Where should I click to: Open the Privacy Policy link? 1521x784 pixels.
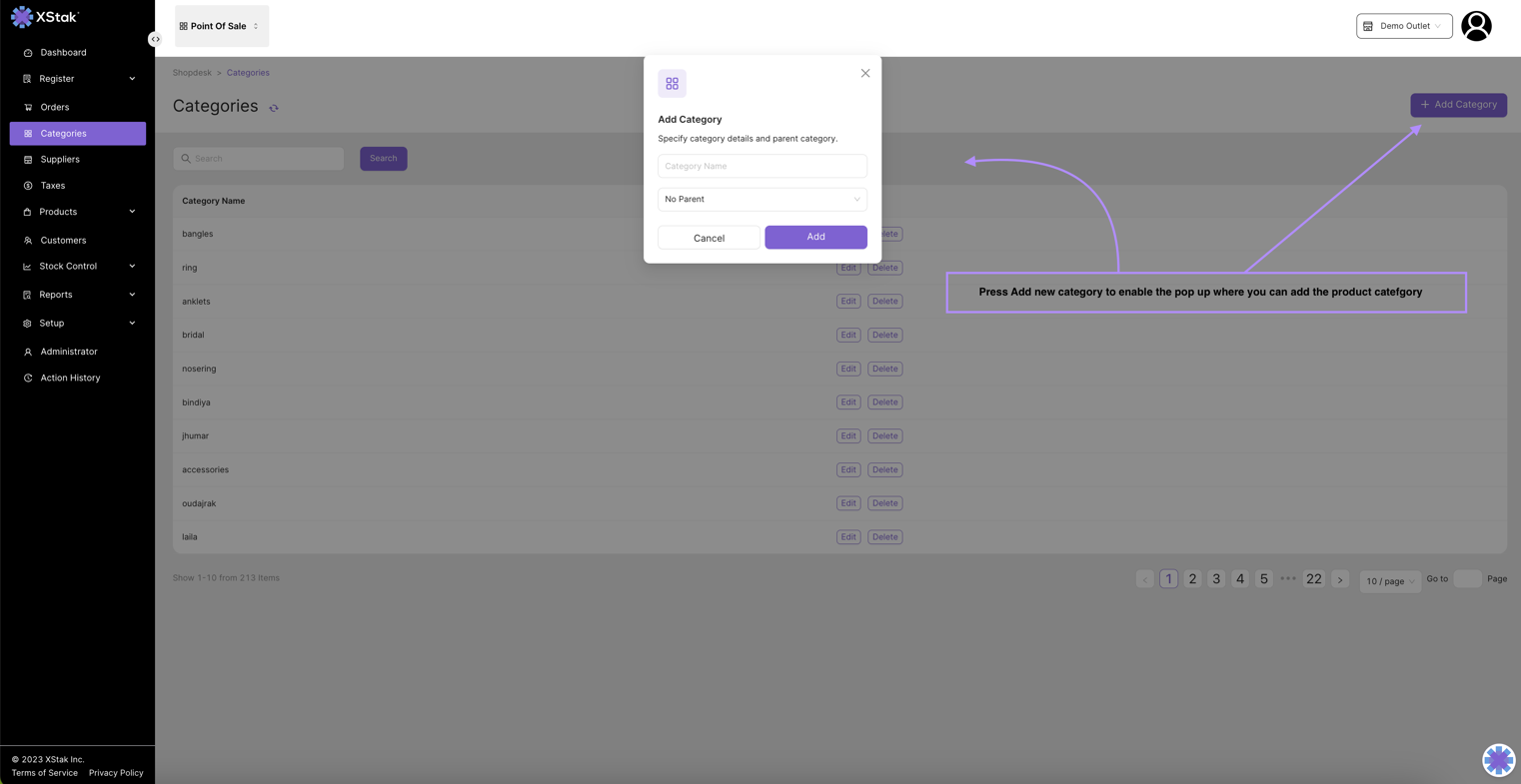pos(116,773)
